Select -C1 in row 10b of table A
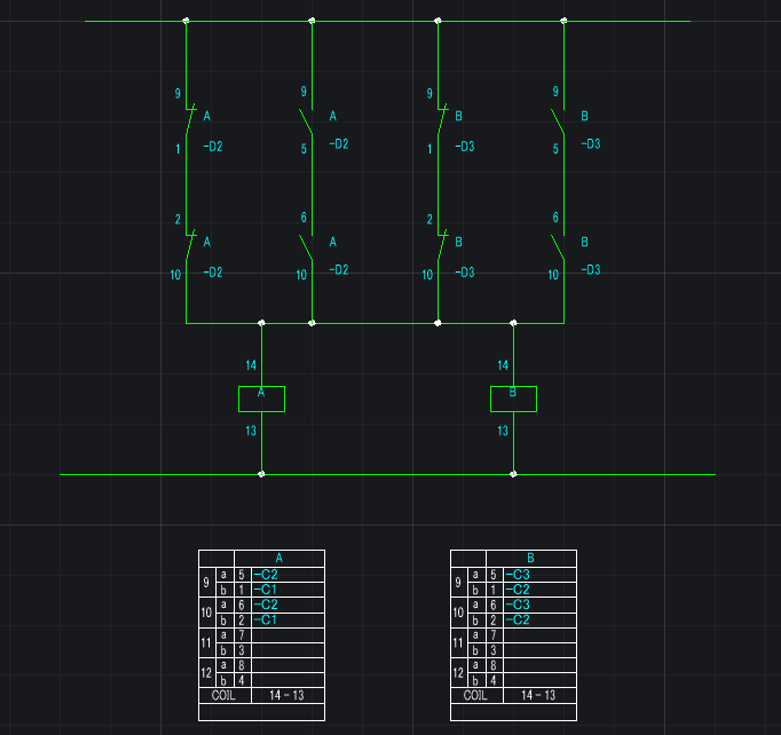This screenshot has width=781, height=735. 265,620
